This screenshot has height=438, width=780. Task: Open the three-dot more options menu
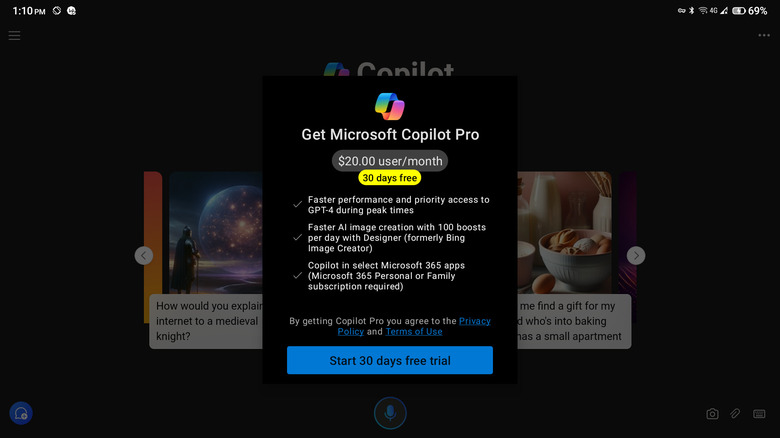tap(764, 35)
